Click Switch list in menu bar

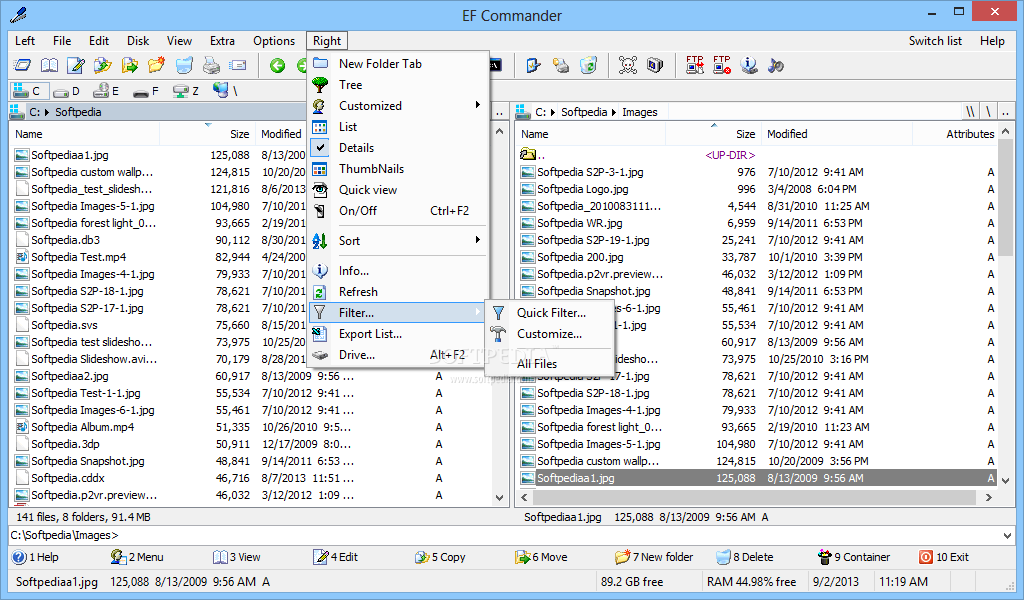coord(935,40)
